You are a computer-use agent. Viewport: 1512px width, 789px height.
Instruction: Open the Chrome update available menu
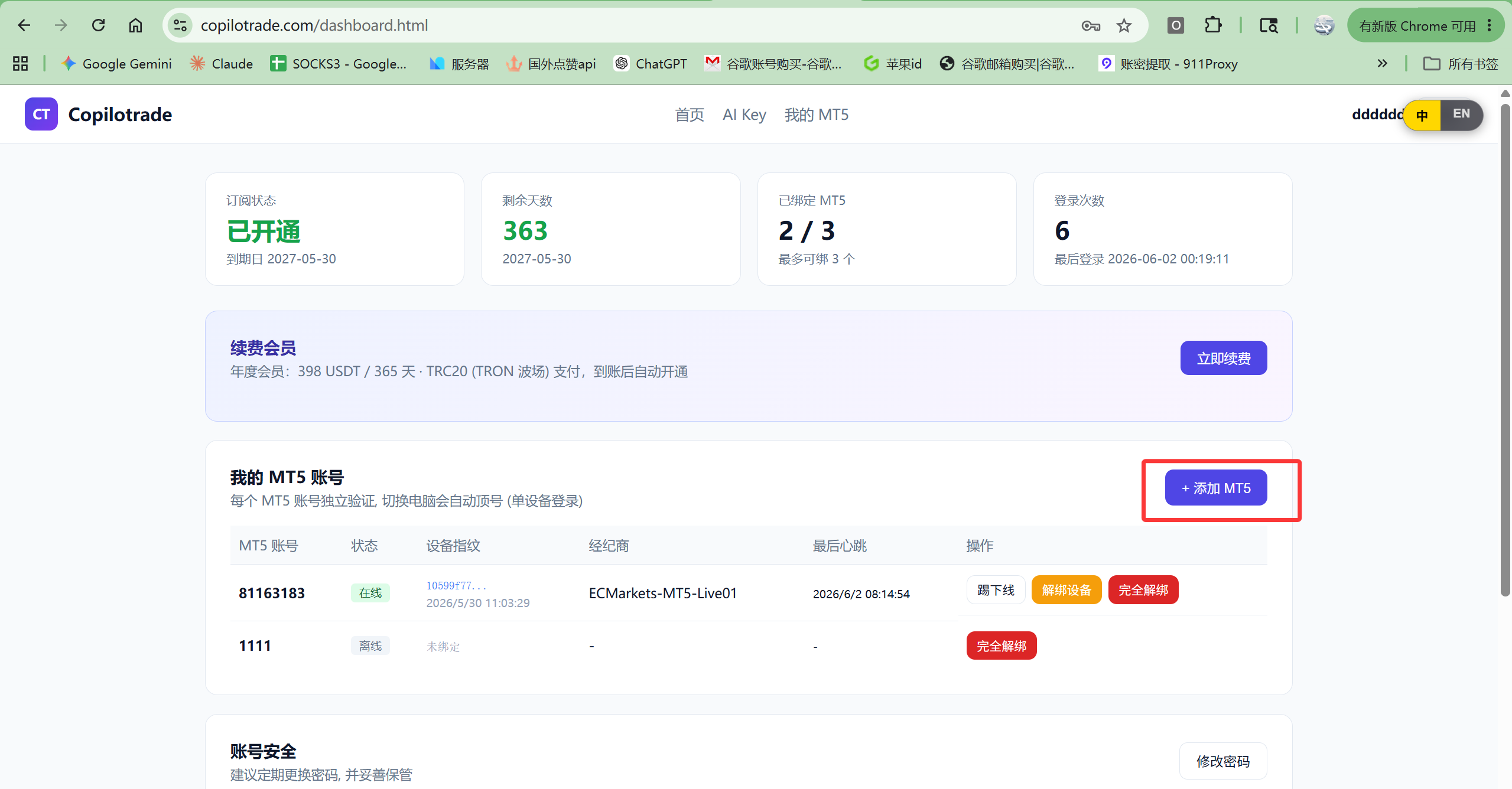pyautogui.click(x=1425, y=25)
